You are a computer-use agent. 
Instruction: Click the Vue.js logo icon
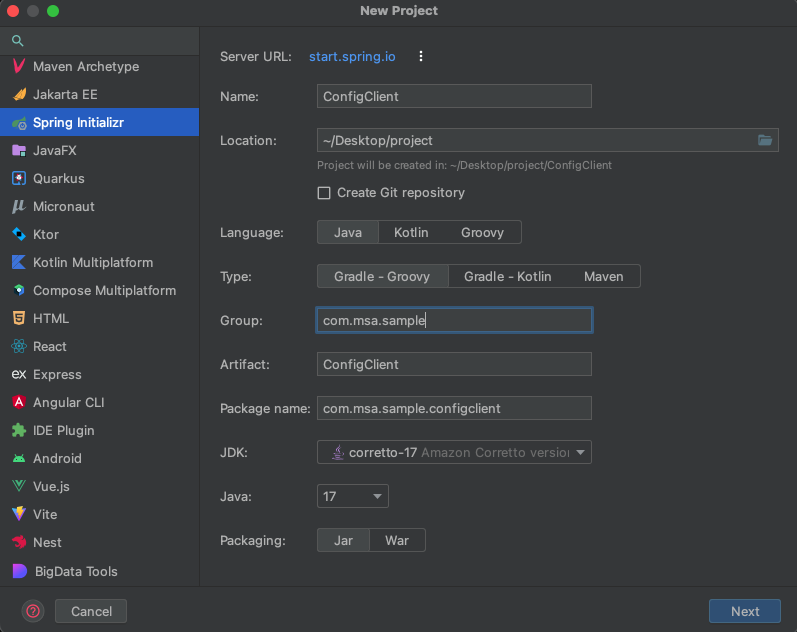tap(19, 486)
